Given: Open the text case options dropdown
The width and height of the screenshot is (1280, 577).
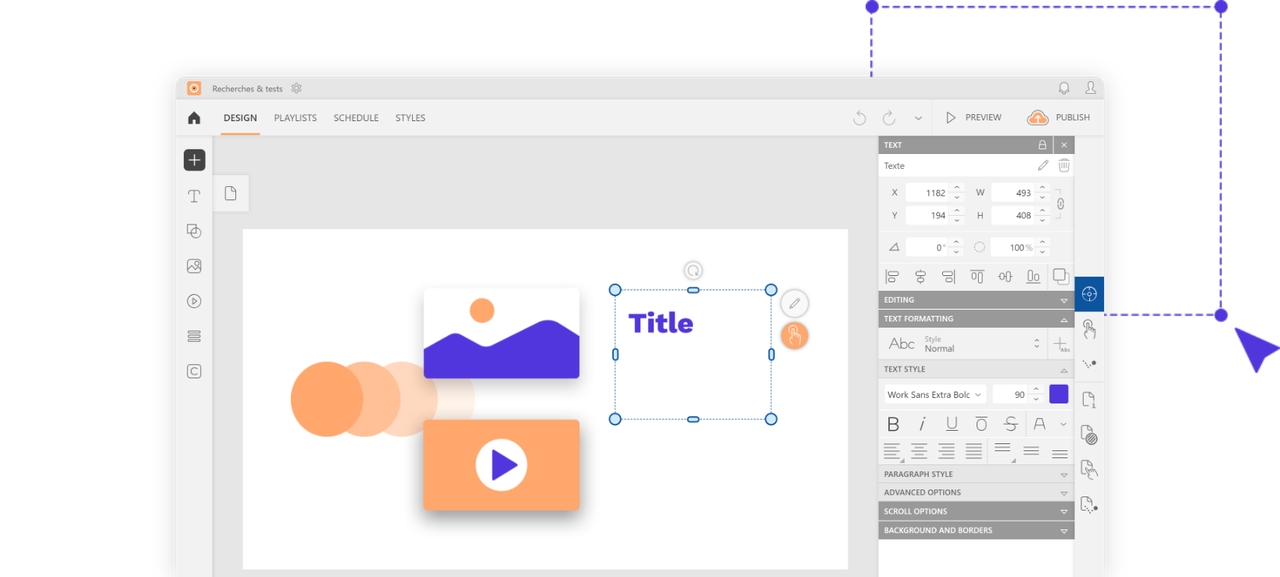Looking at the screenshot, I should click(x=1063, y=424).
